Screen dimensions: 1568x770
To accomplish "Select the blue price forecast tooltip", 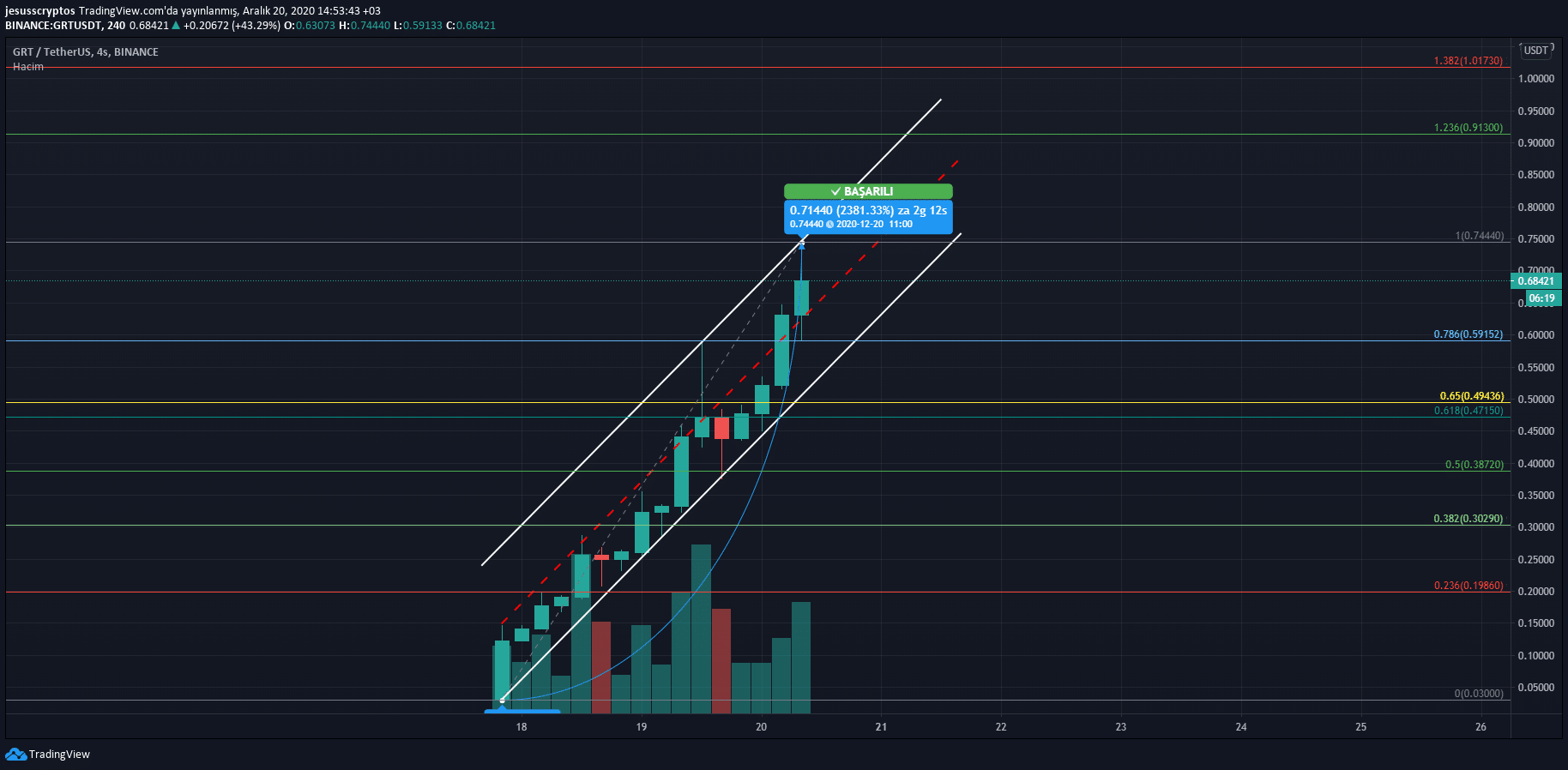I will click(868, 217).
